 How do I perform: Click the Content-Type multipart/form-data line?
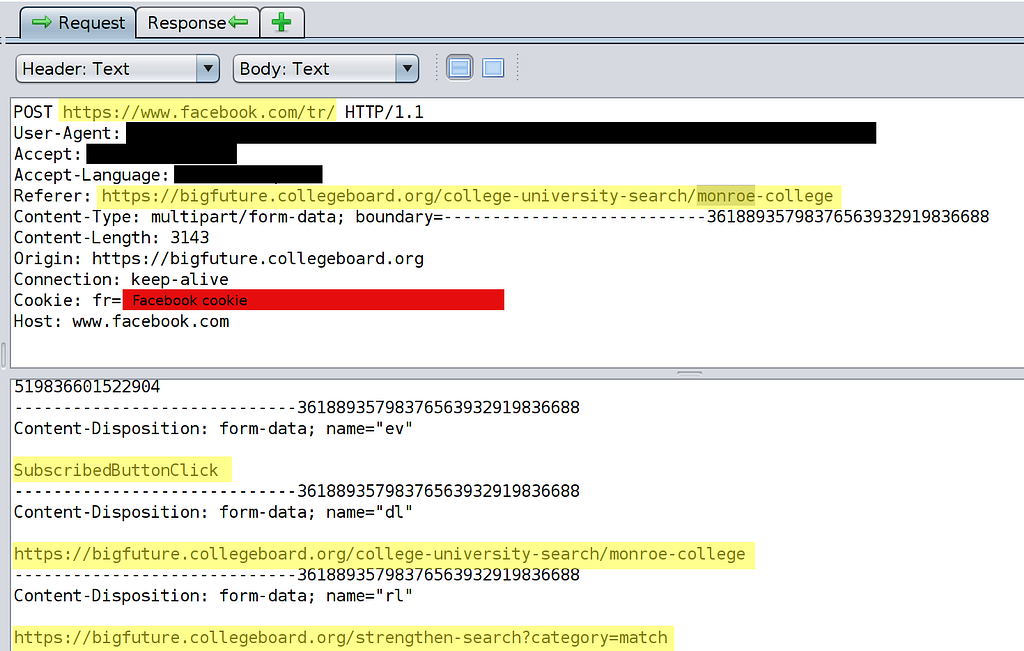coord(502,217)
